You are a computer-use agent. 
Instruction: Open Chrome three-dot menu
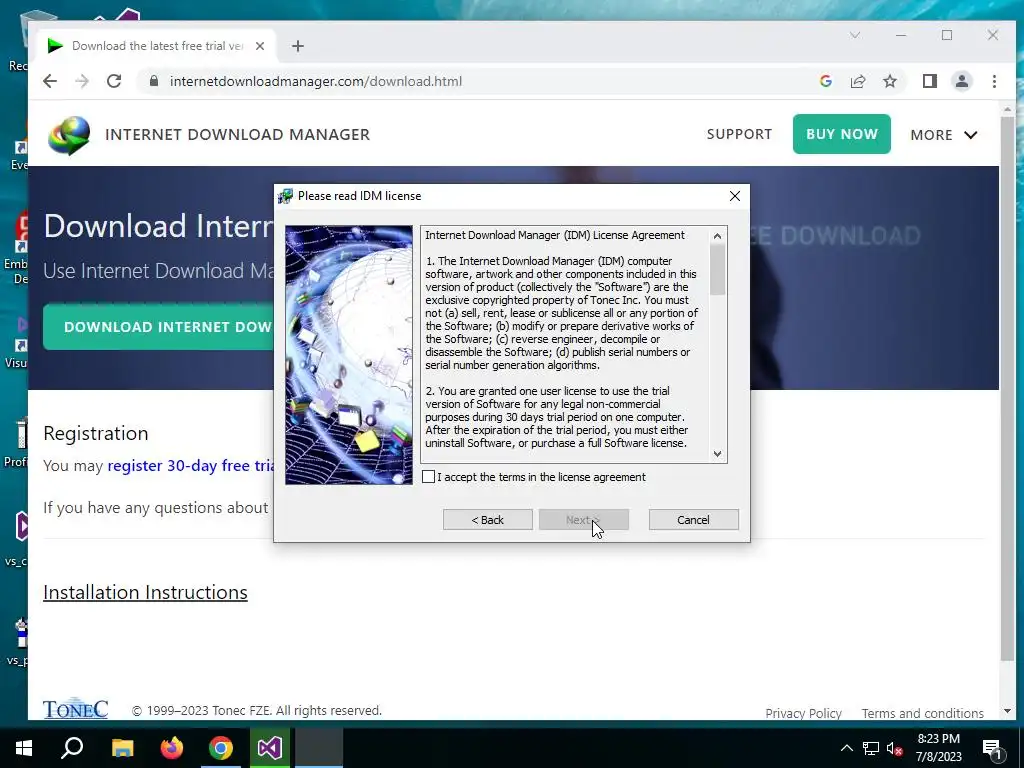click(x=995, y=81)
